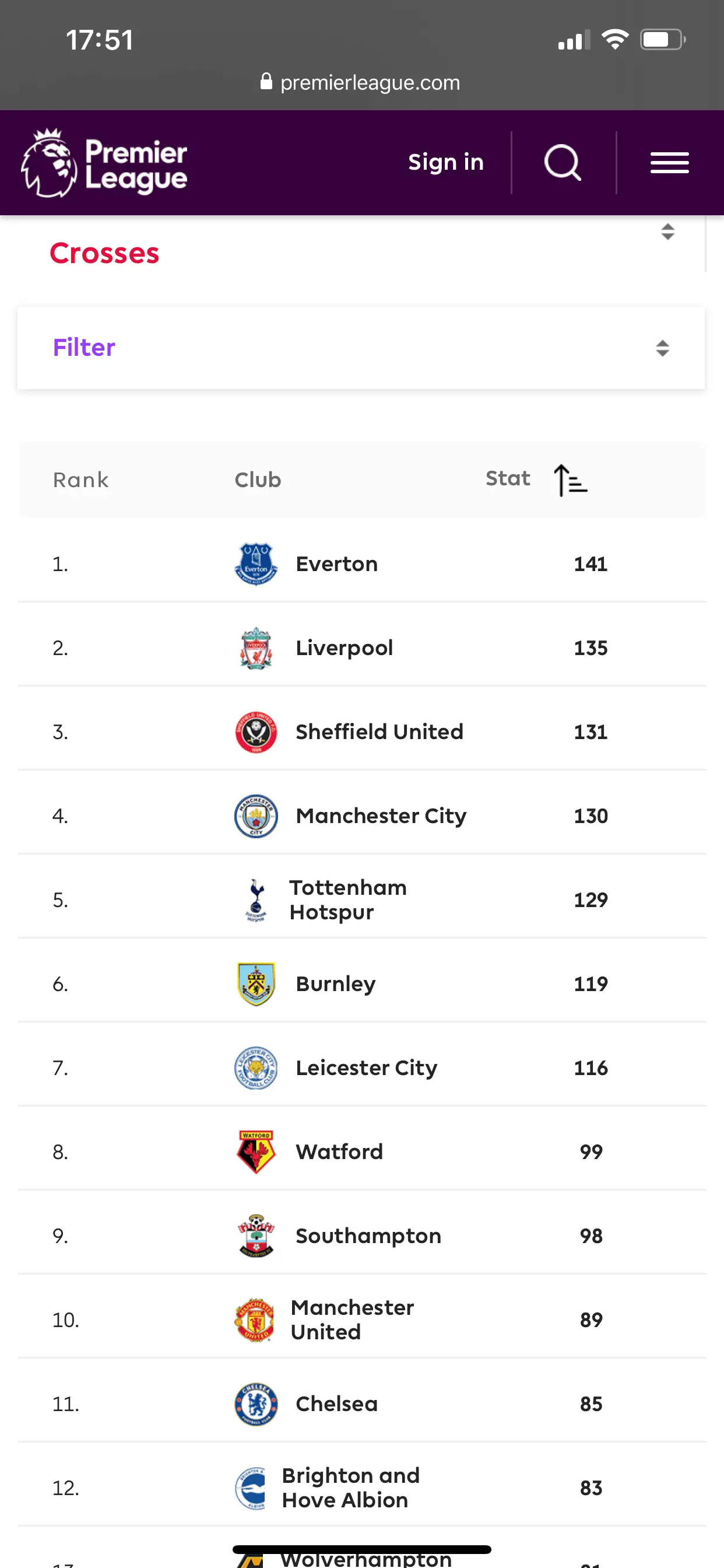Click the Manchester City crest
Screen dimensions: 724x1568
(256, 815)
